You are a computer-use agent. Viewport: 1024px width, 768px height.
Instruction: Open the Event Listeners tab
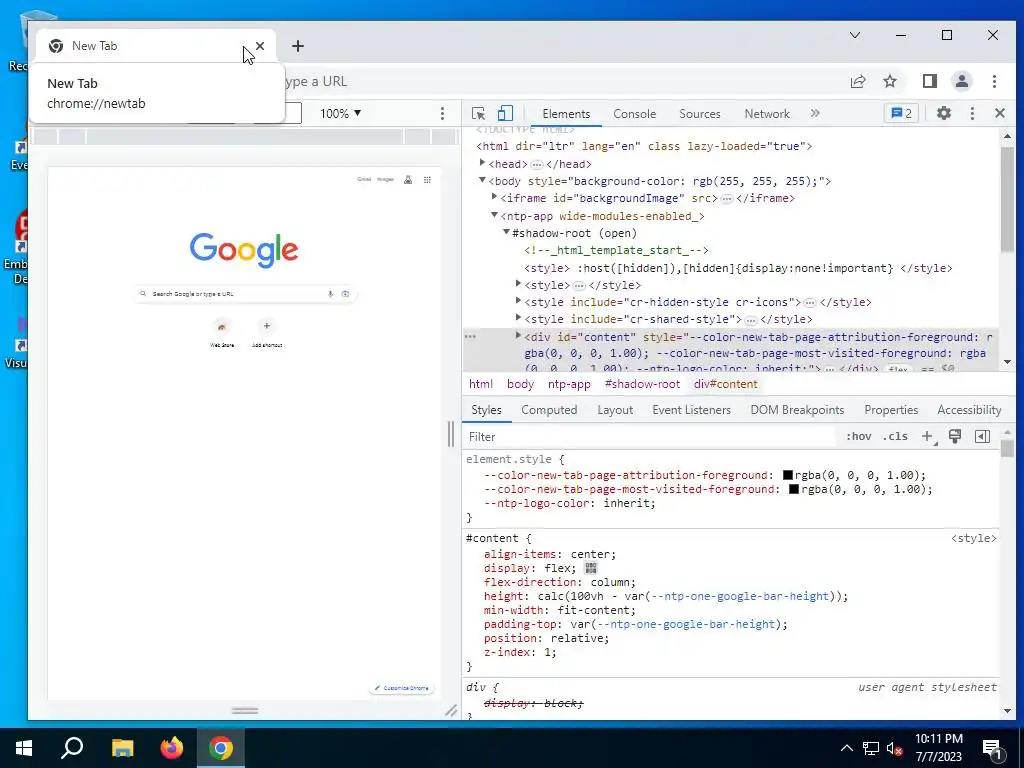[691, 409]
